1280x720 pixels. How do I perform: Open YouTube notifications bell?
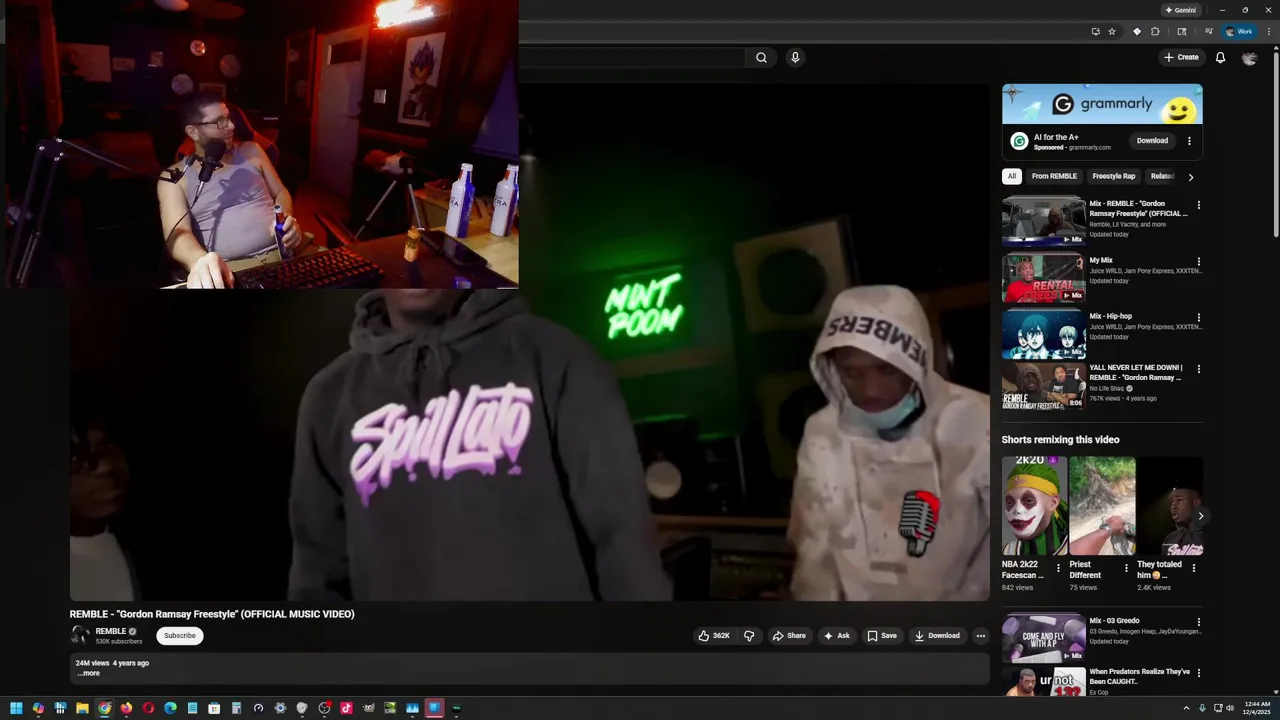tap(1220, 58)
